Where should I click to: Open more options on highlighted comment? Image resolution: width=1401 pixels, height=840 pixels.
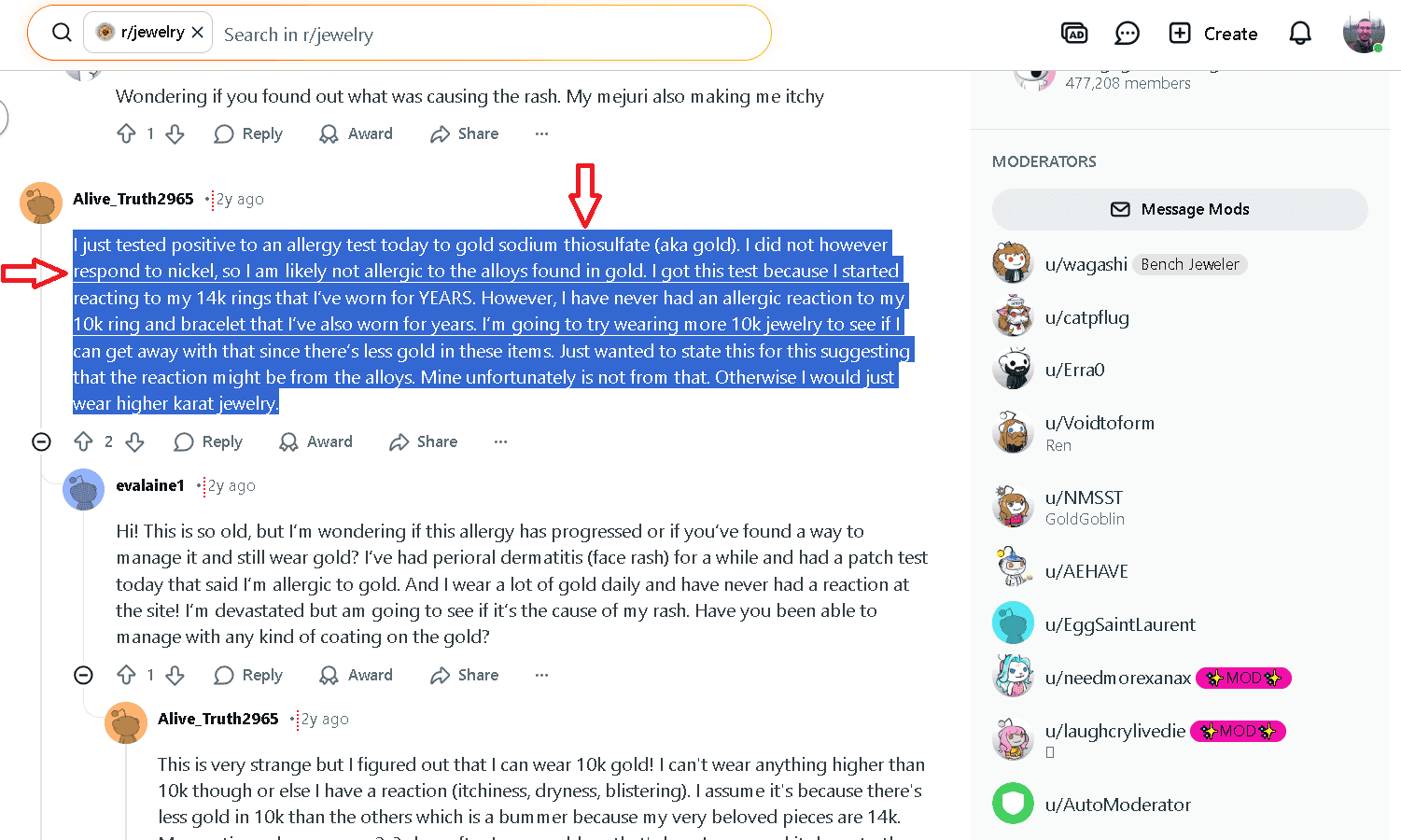(x=500, y=441)
